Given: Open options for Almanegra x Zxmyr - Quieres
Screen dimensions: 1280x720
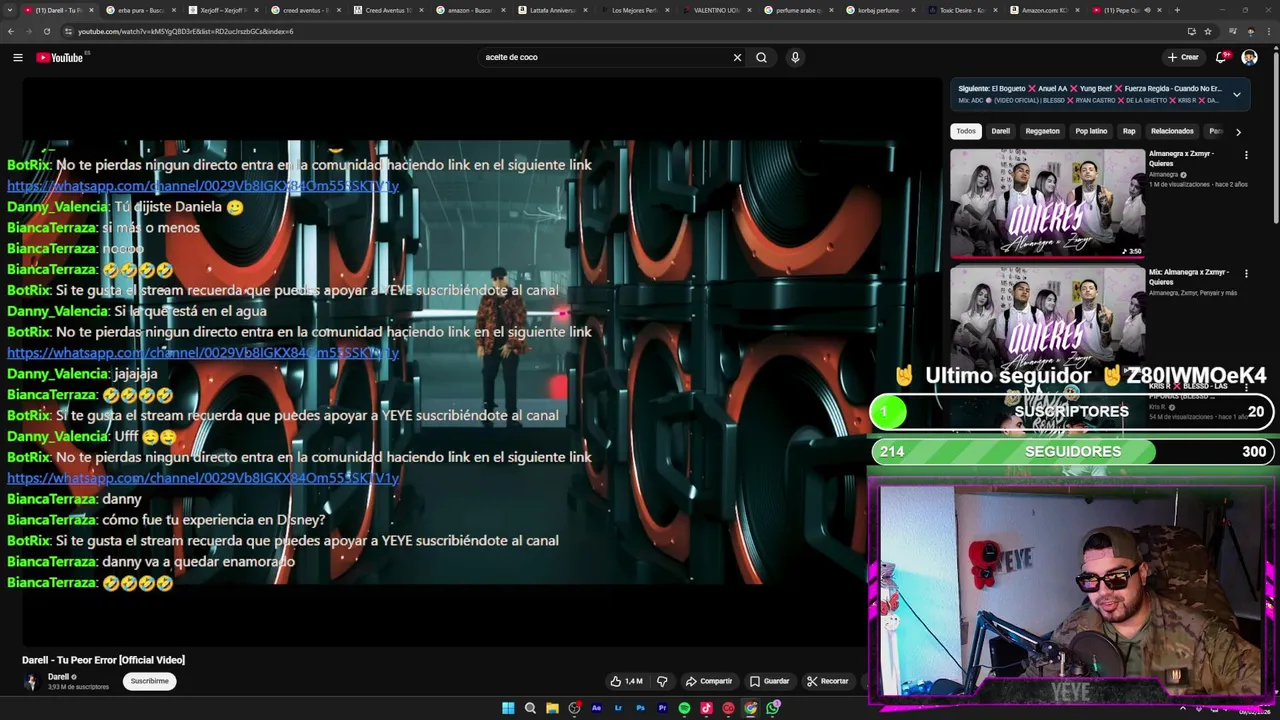Looking at the screenshot, I should click(x=1246, y=155).
